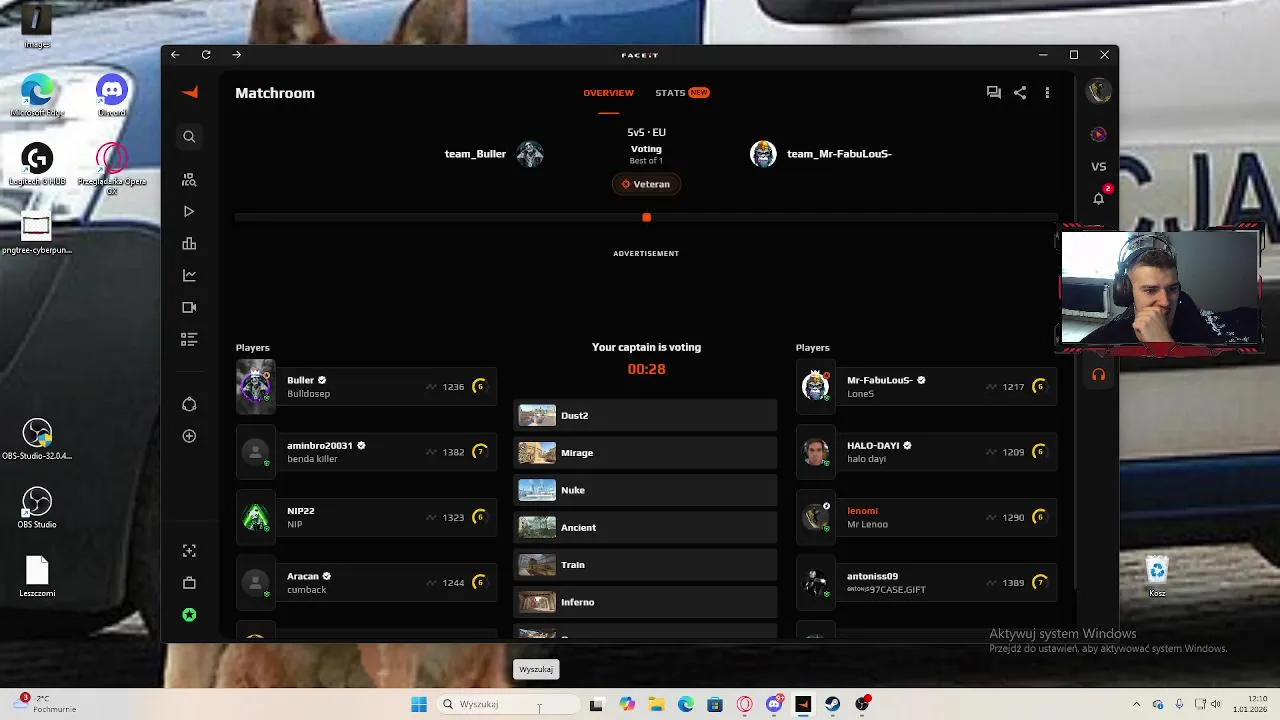This screenshot has width=1280, height=720.
Task: Click the Veteran badge button
Action: click(x=646, y=184)
